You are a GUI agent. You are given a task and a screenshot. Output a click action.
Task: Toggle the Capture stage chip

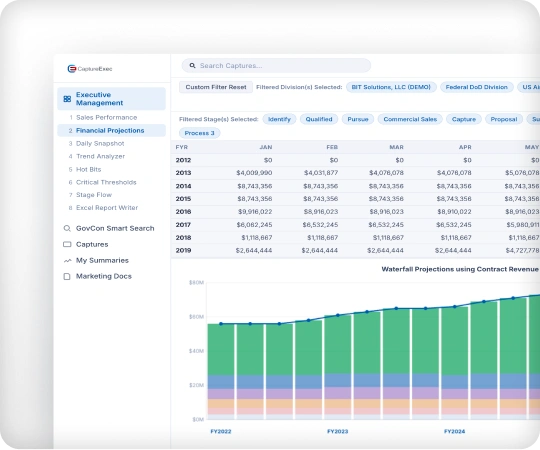click(464, 119)
